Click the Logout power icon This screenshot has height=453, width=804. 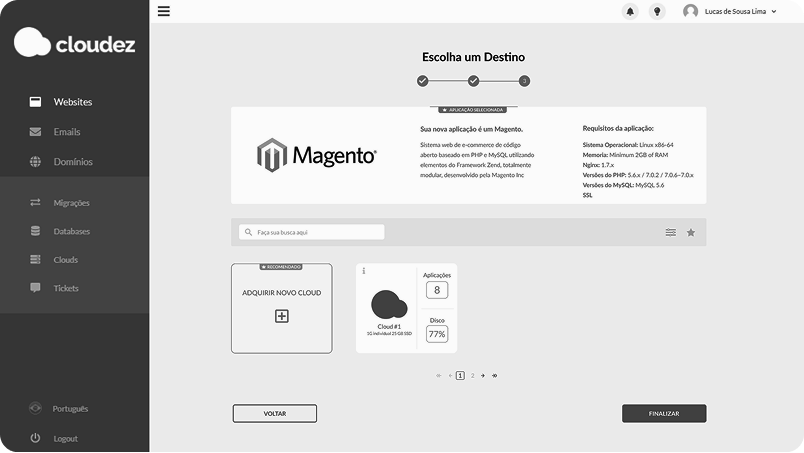click(x=35, y=438)
